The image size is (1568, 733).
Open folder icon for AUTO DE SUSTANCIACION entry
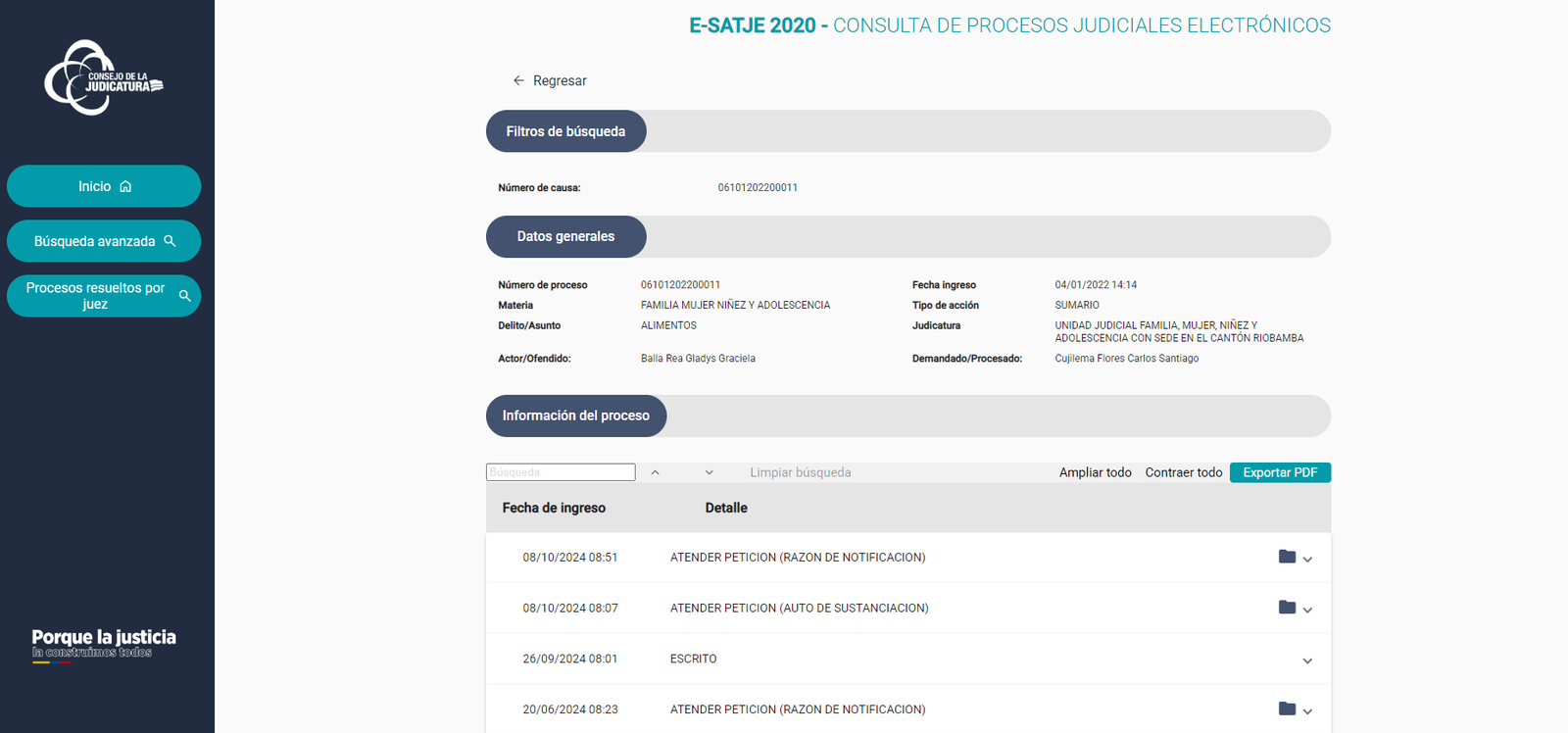pyautogui.click(x=1287, y=608)
